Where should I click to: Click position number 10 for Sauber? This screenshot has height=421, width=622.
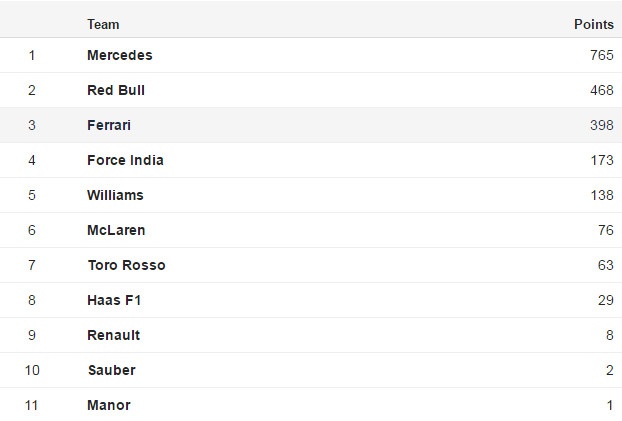click(32, 370)
